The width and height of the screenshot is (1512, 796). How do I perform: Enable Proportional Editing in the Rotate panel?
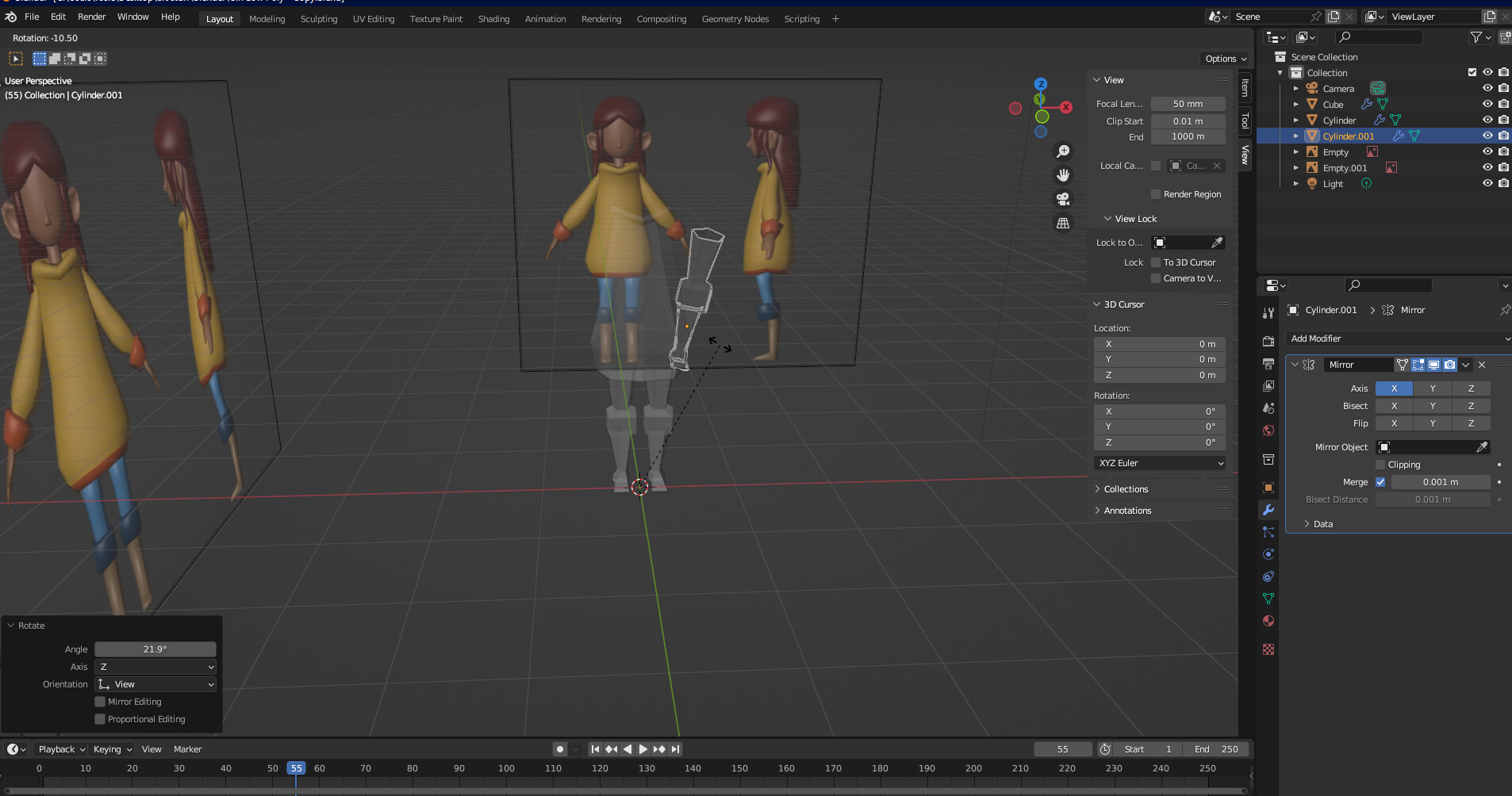101,719
